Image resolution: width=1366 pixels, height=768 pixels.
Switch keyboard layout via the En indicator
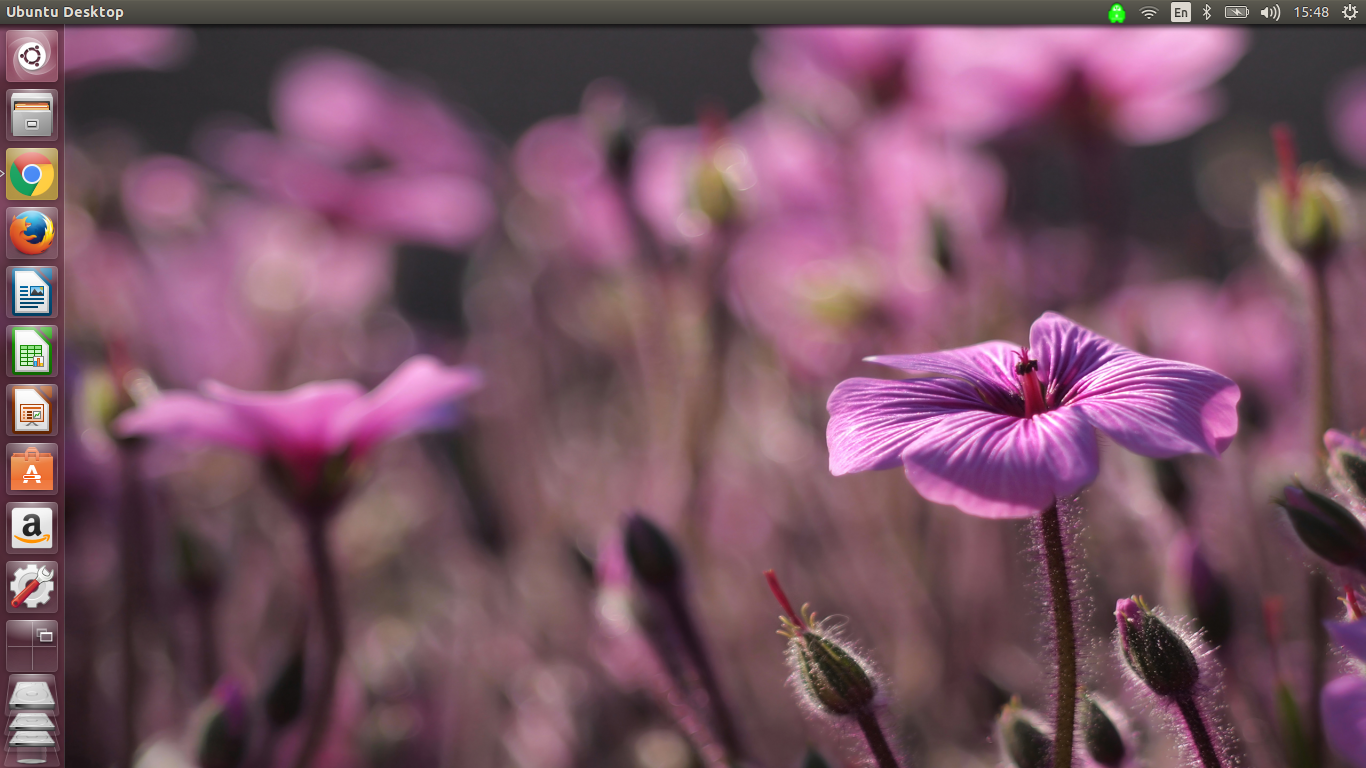1180,12
